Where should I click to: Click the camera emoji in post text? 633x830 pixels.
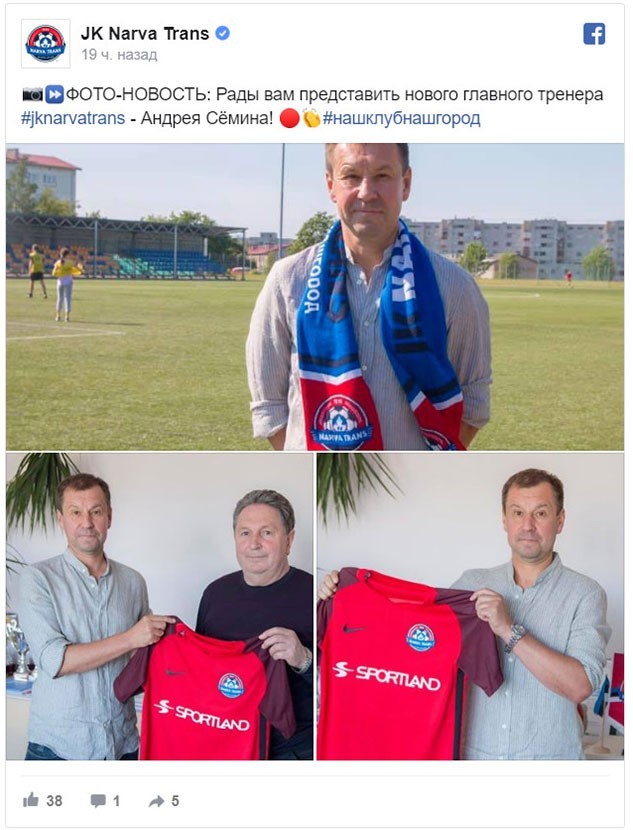coord(32,95)
